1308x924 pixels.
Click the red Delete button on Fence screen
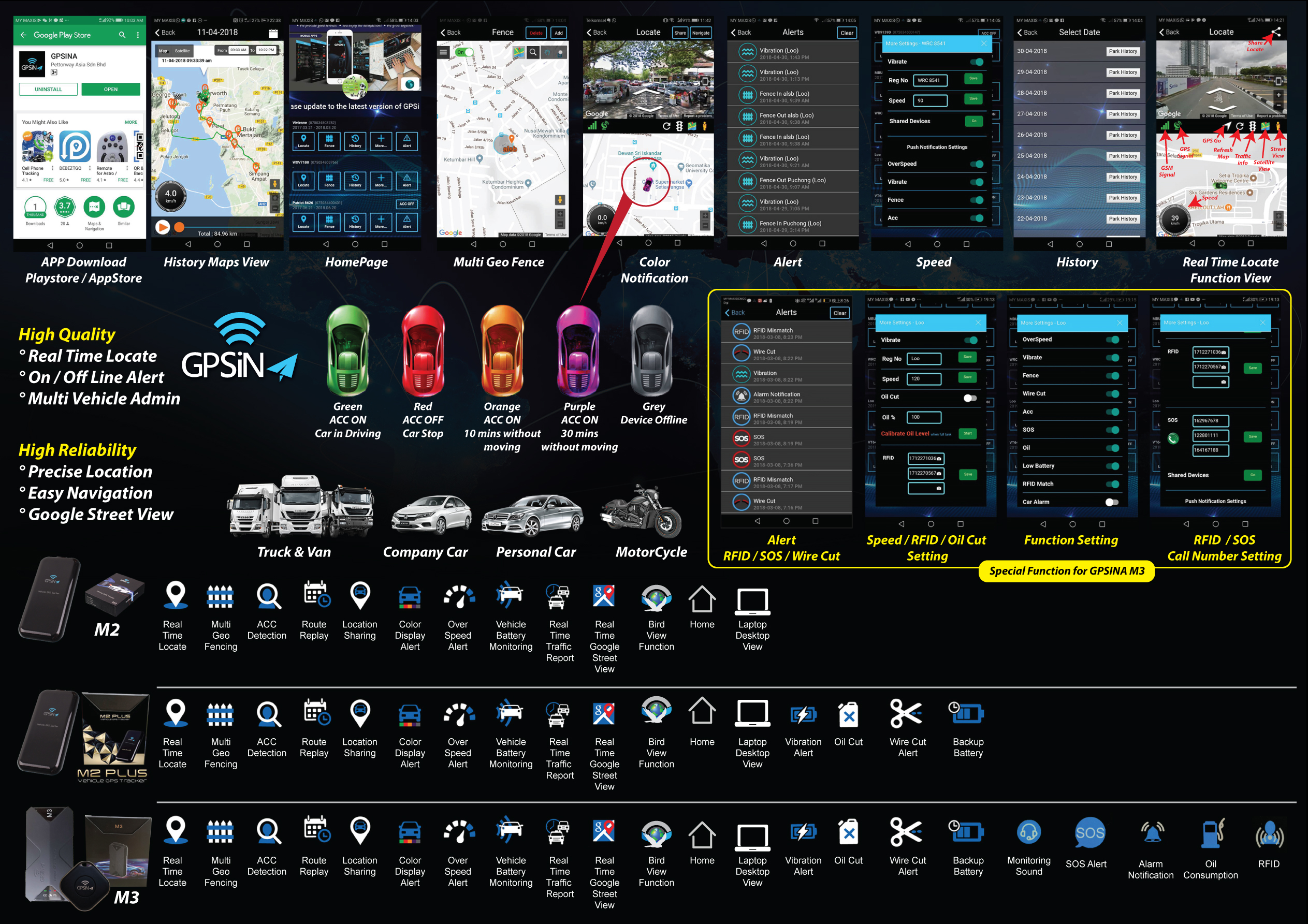click(536, 33)
